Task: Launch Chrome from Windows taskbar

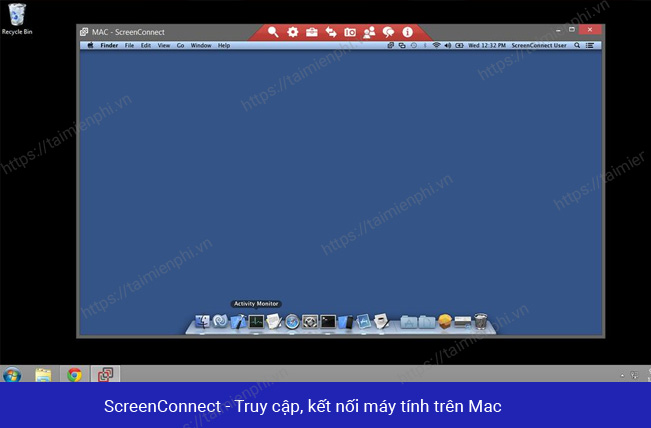Action: click(74, 375)
